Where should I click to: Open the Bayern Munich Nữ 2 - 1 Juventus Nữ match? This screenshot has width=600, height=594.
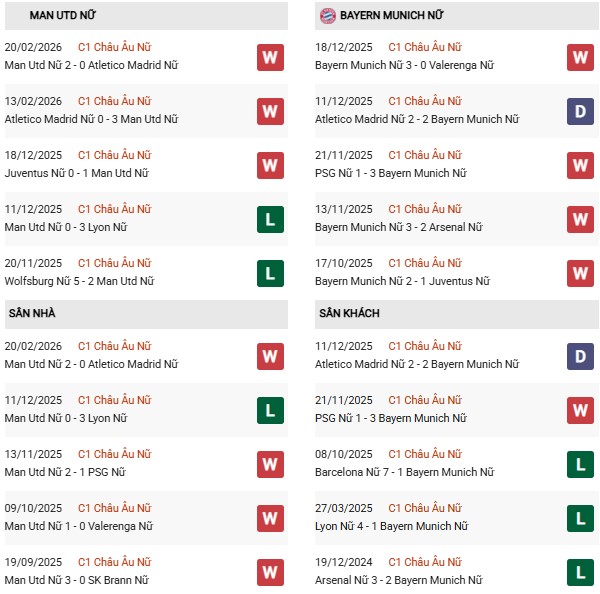tap(402, 281)
